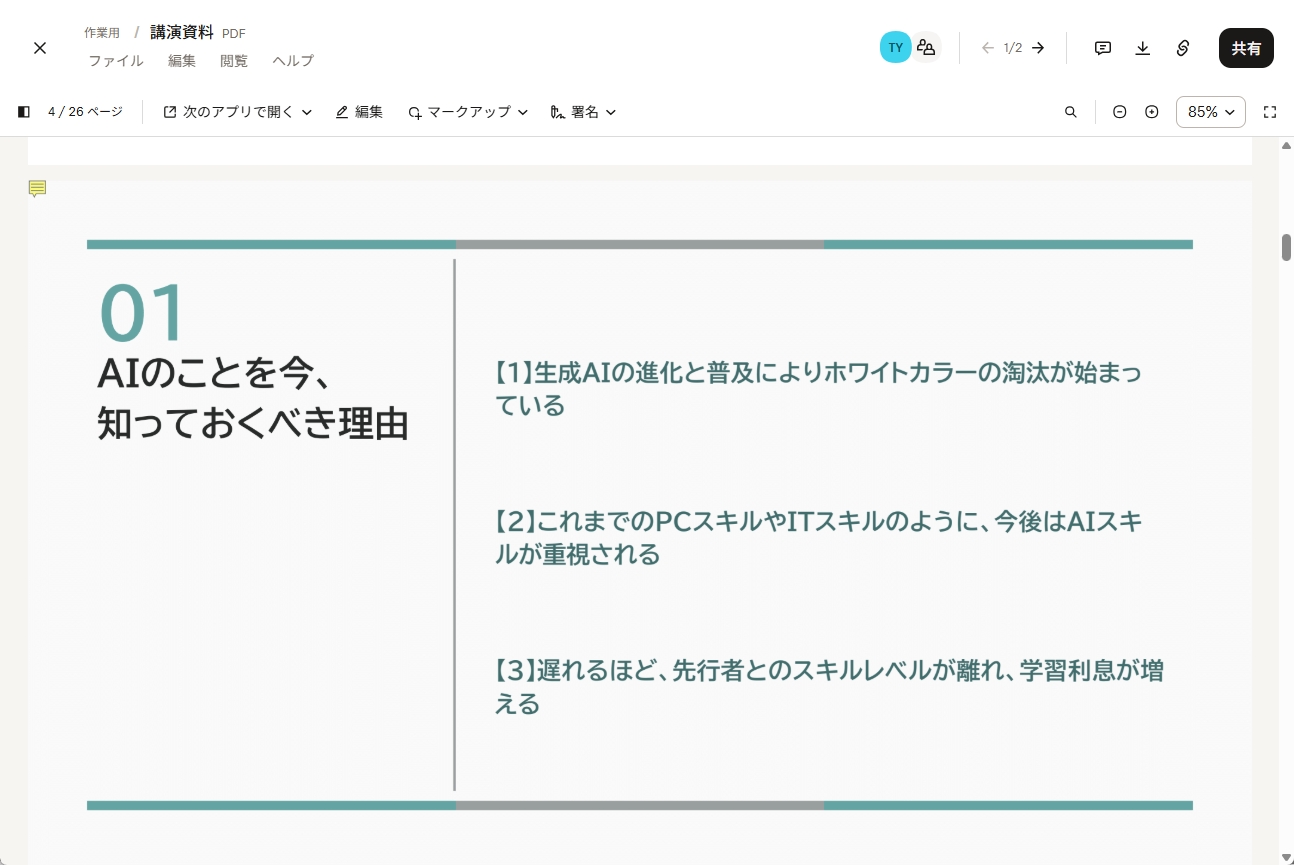Zoom in with the plus icon
This screenshot has height=865, width=1294.
click(1152, 112)
